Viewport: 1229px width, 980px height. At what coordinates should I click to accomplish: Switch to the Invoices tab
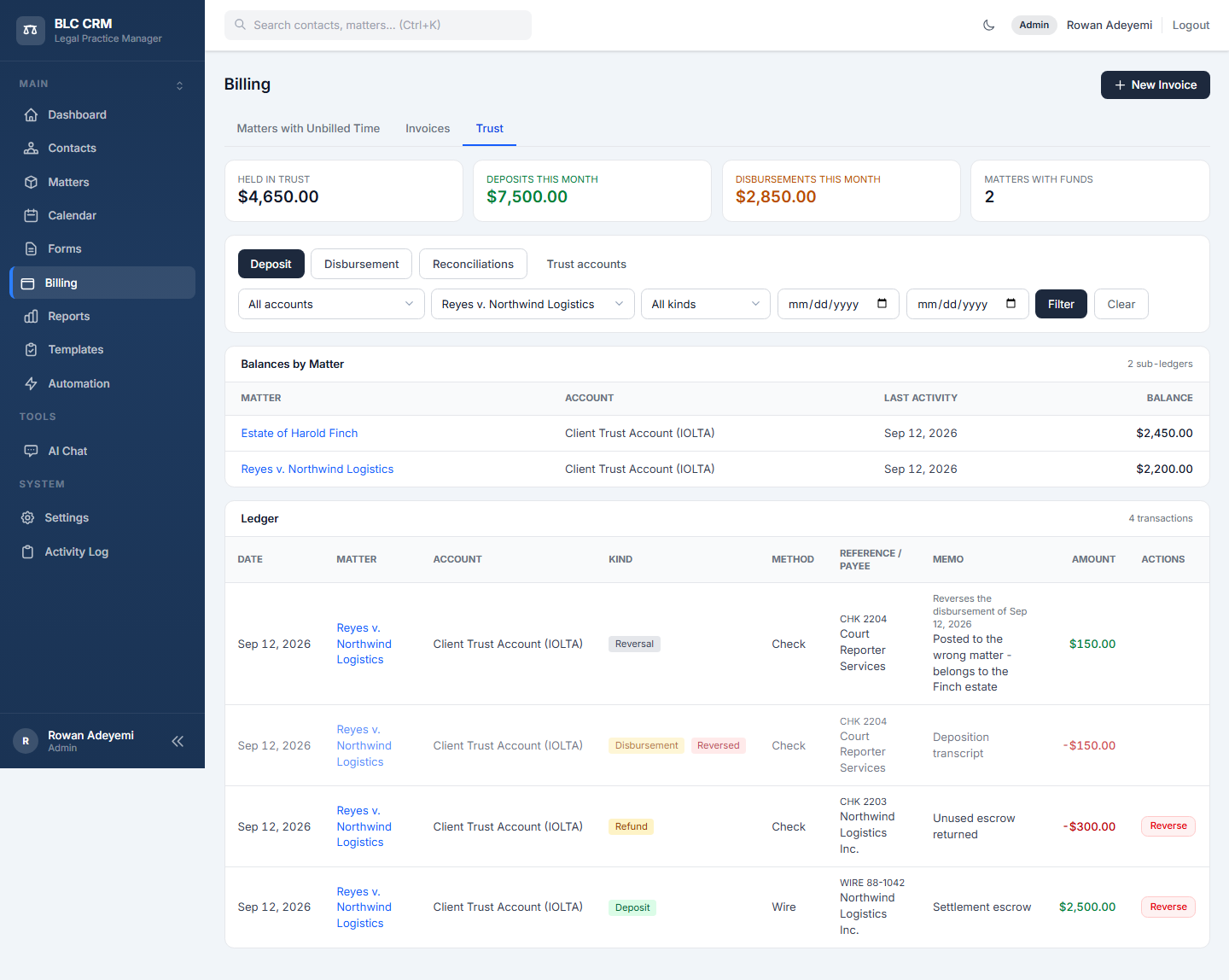[x=428, y=128]
